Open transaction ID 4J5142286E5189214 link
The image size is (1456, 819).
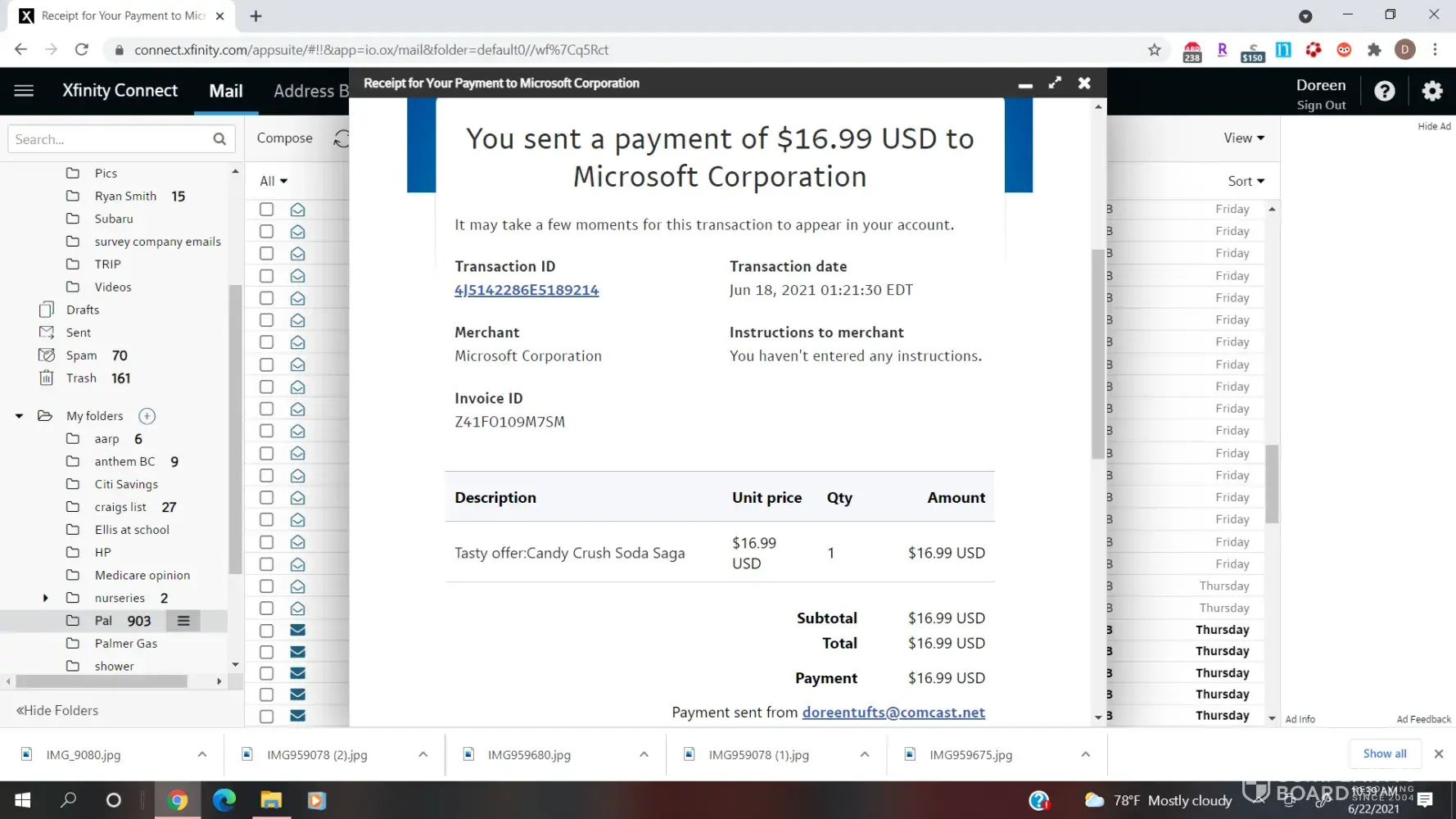click(527, 290)
